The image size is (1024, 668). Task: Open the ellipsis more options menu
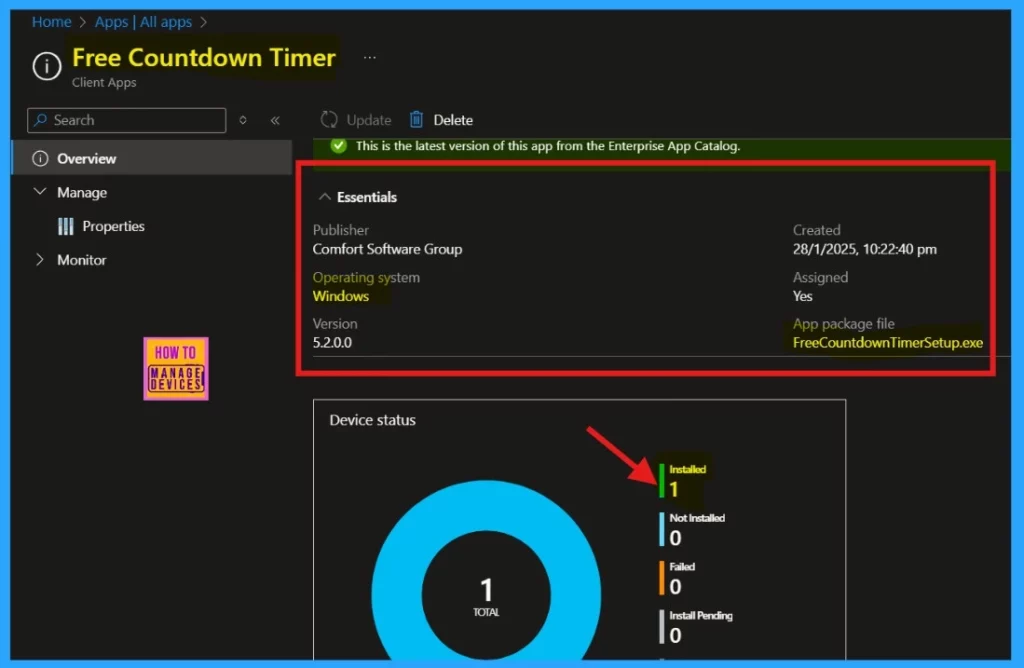[370, 57]
